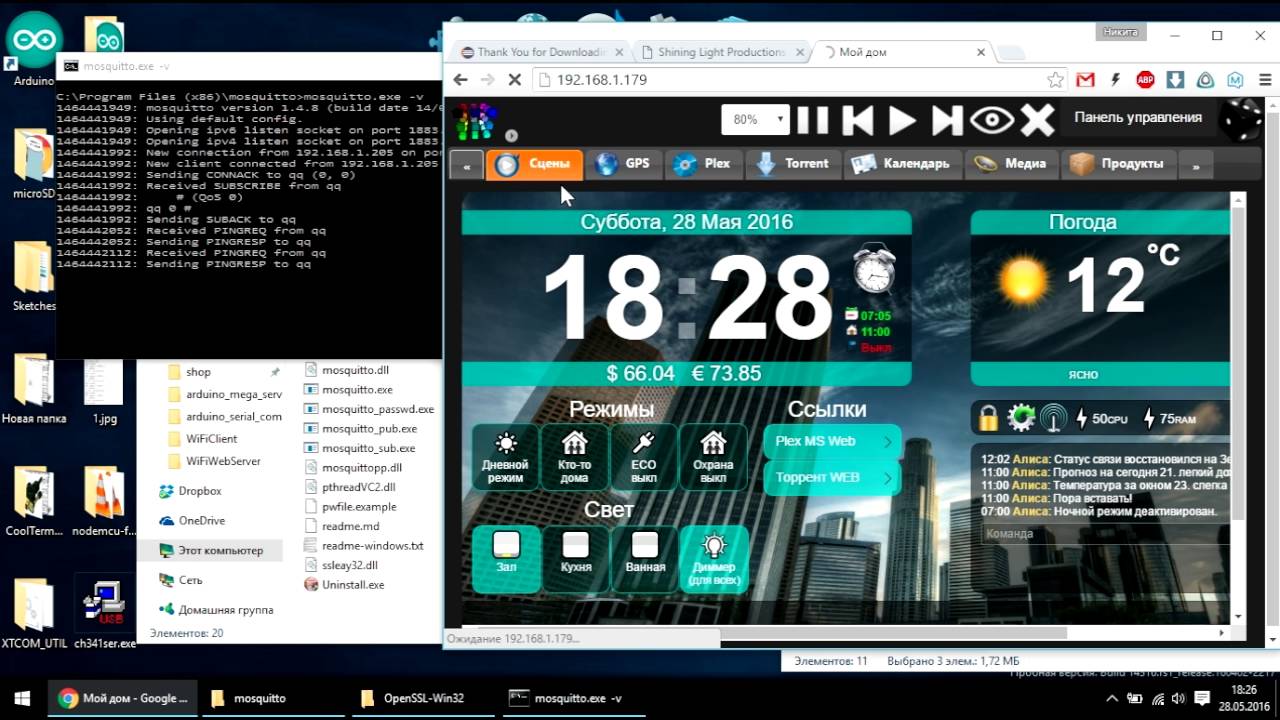
Task: Click the gear with green arrow icon
Action: (x=1021, y=418)
